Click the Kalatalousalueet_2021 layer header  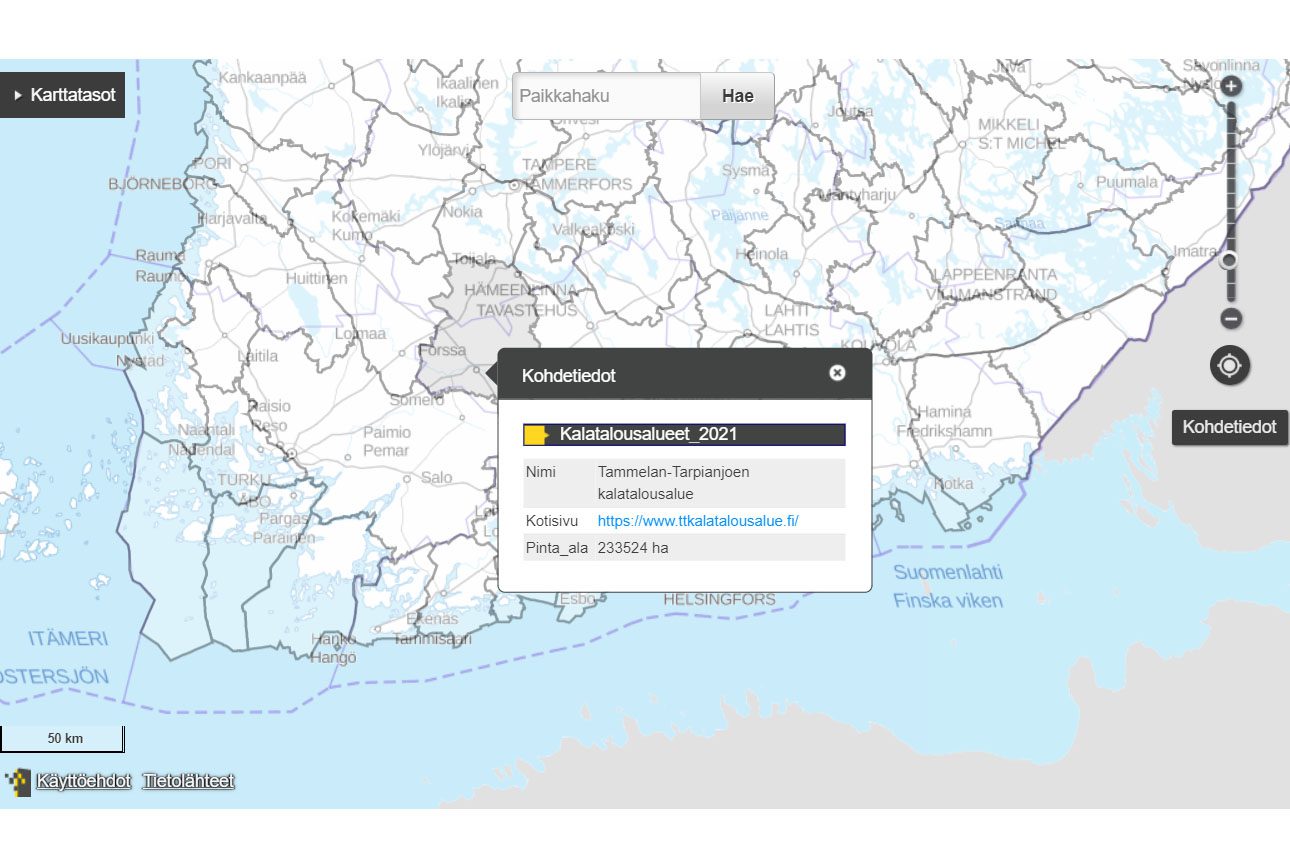tap(684, 434)
